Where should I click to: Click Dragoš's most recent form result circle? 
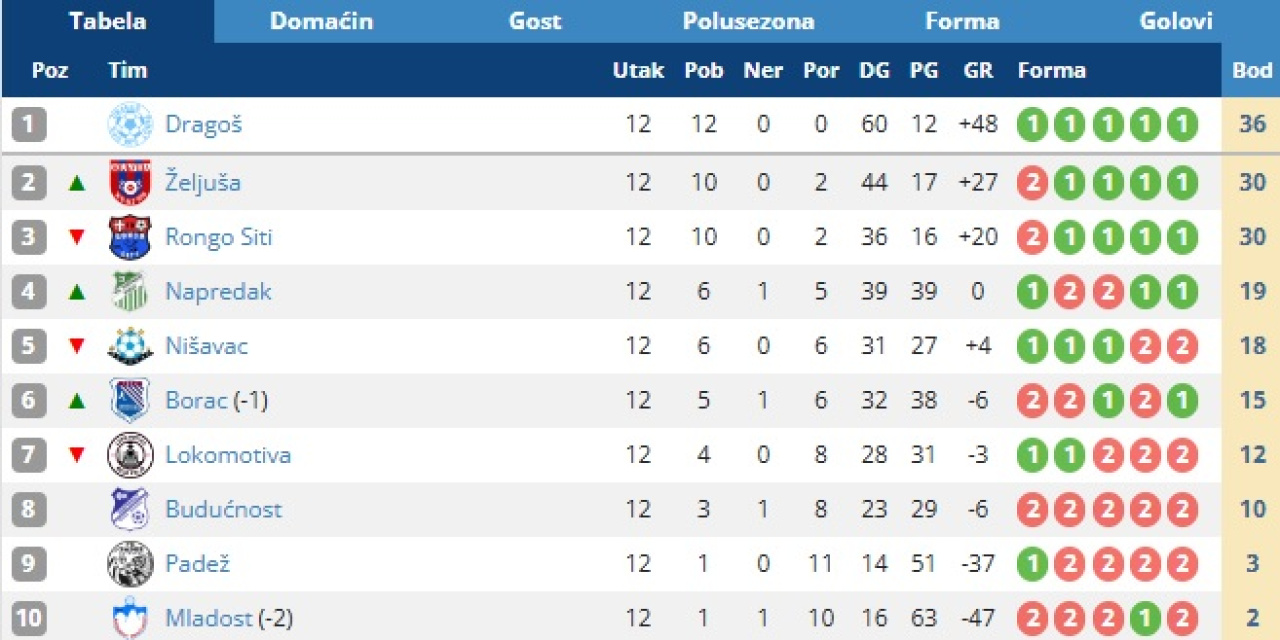click(x=1182, y=125)
